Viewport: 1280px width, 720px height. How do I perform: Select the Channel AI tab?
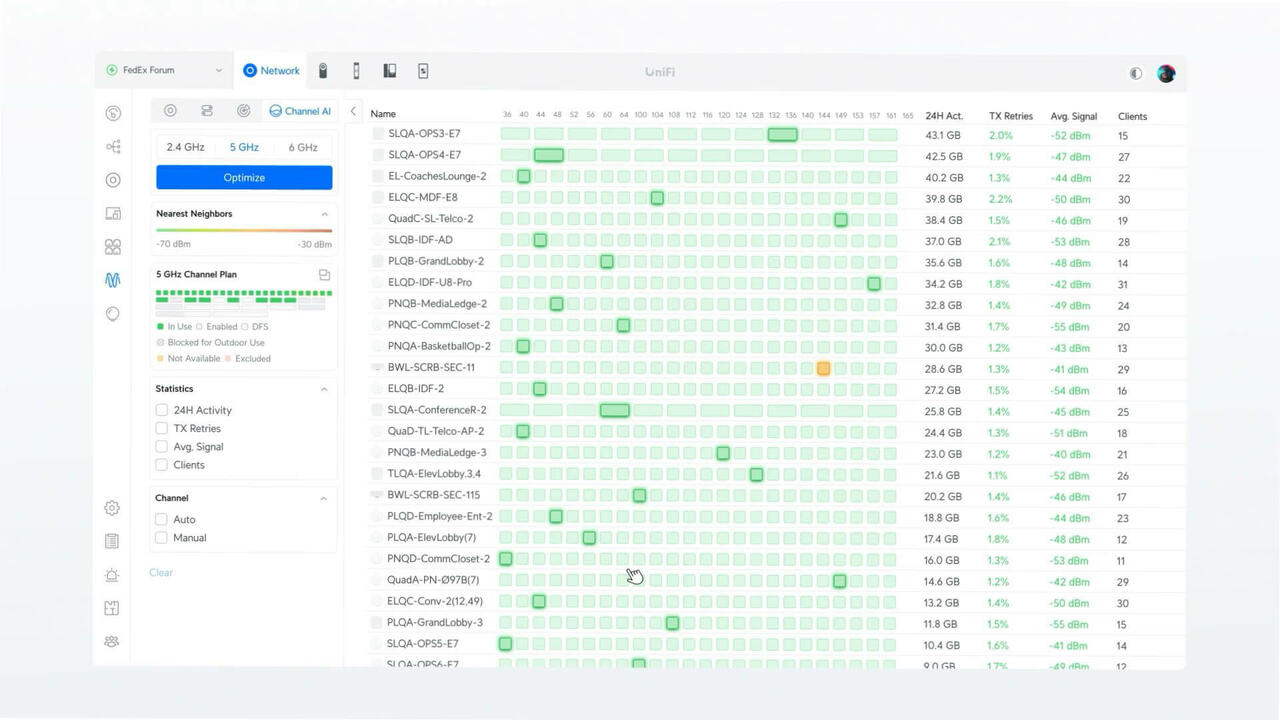click(299, 111)
